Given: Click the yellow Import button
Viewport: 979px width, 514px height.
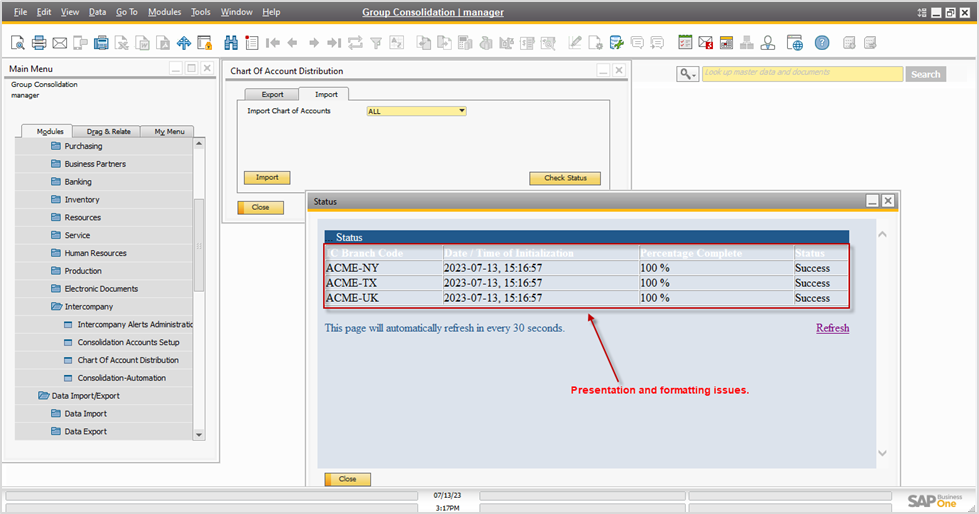Looking at the screenshot, I should pyautogui.click(x=267, y=178).
